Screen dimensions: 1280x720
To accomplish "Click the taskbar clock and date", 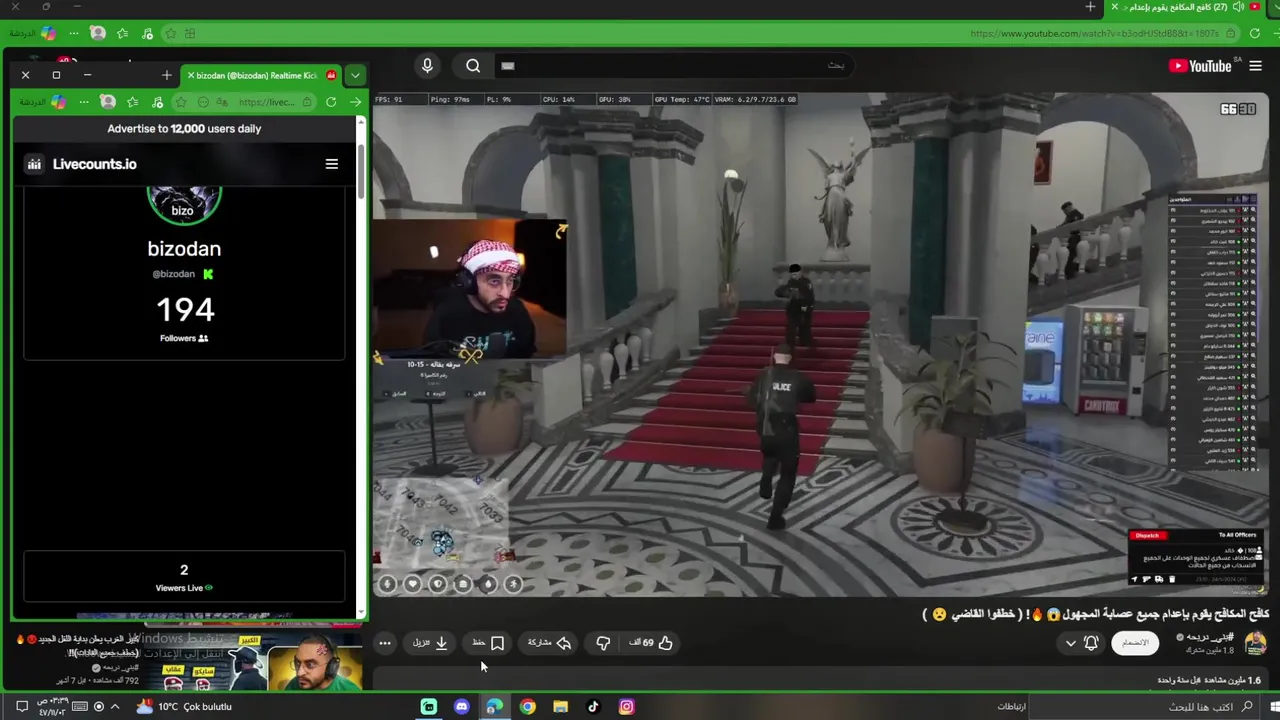I will [x=53, y=707].
